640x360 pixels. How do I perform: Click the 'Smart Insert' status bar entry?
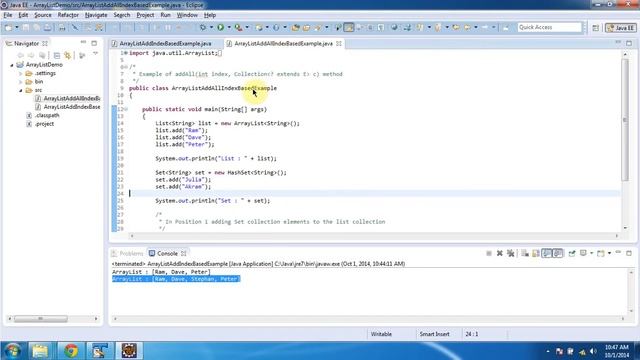coord(434,334)
